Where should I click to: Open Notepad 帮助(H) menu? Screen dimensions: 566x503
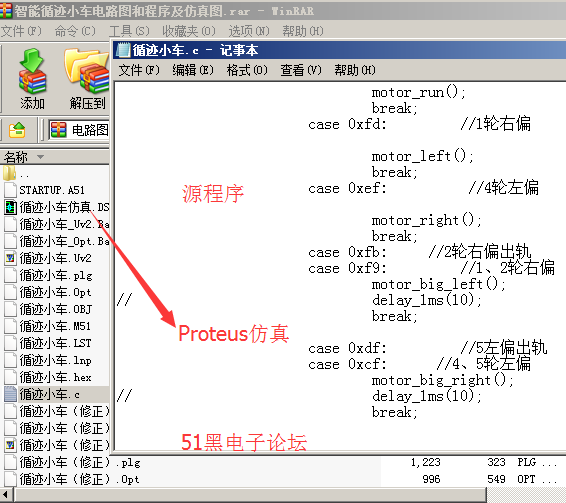coord(355,70)
